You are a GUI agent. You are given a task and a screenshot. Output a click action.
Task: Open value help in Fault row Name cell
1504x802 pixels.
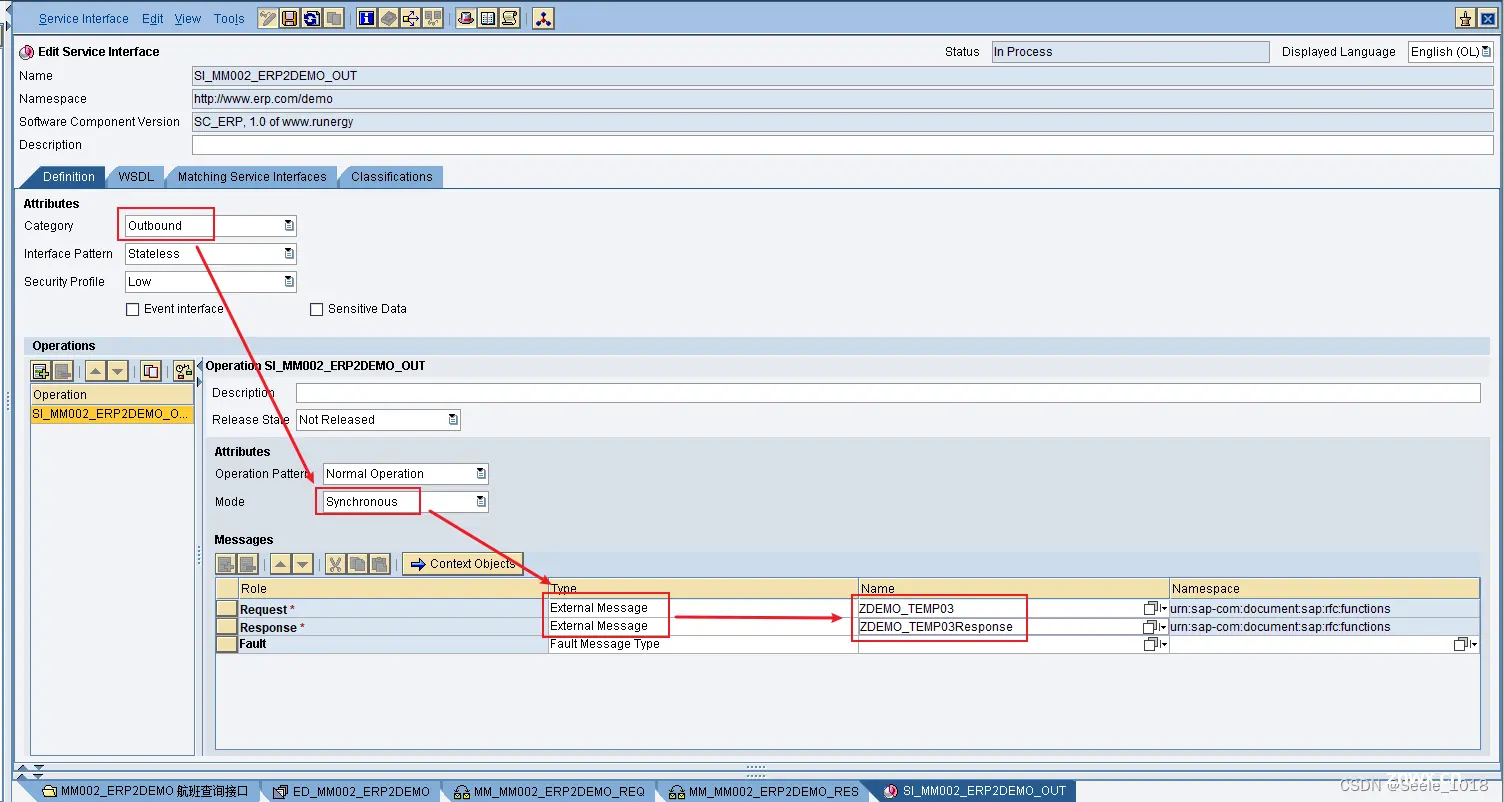(1155, 645)
